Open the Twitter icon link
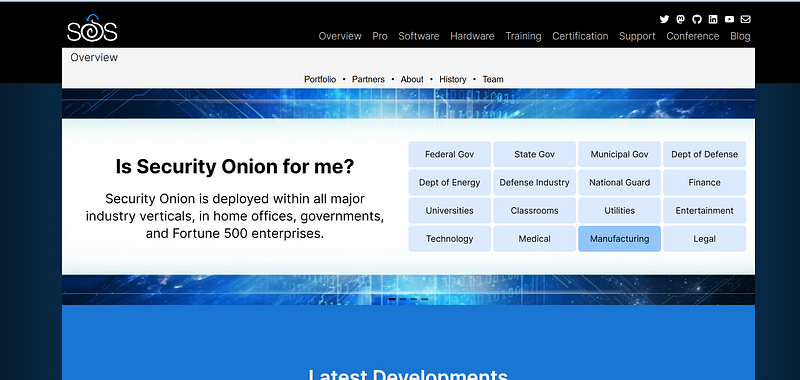The width and height of the screenshot is (800, 380). pyautogui.click(x=664, y=19)
